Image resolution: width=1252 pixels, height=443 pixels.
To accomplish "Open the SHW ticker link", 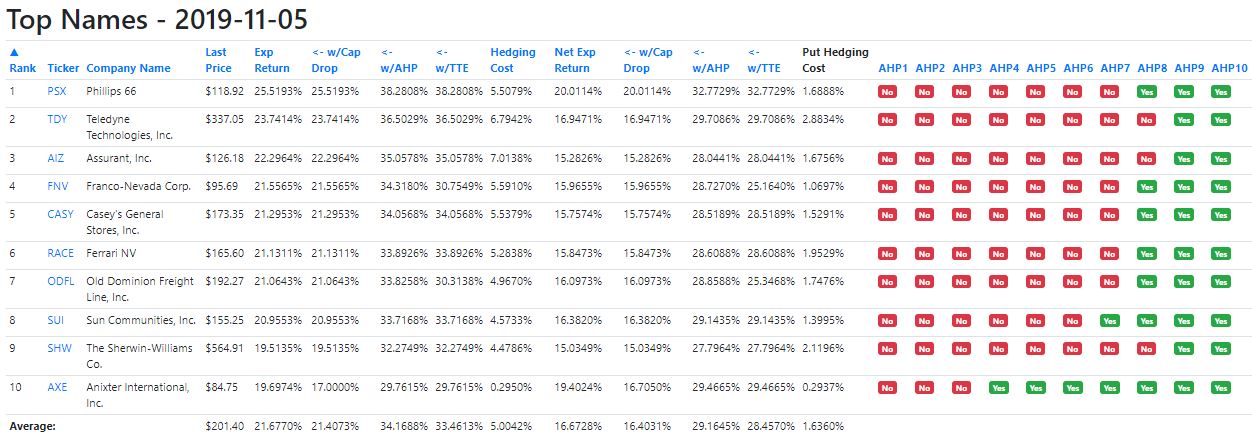I will [x=58, y=348].
